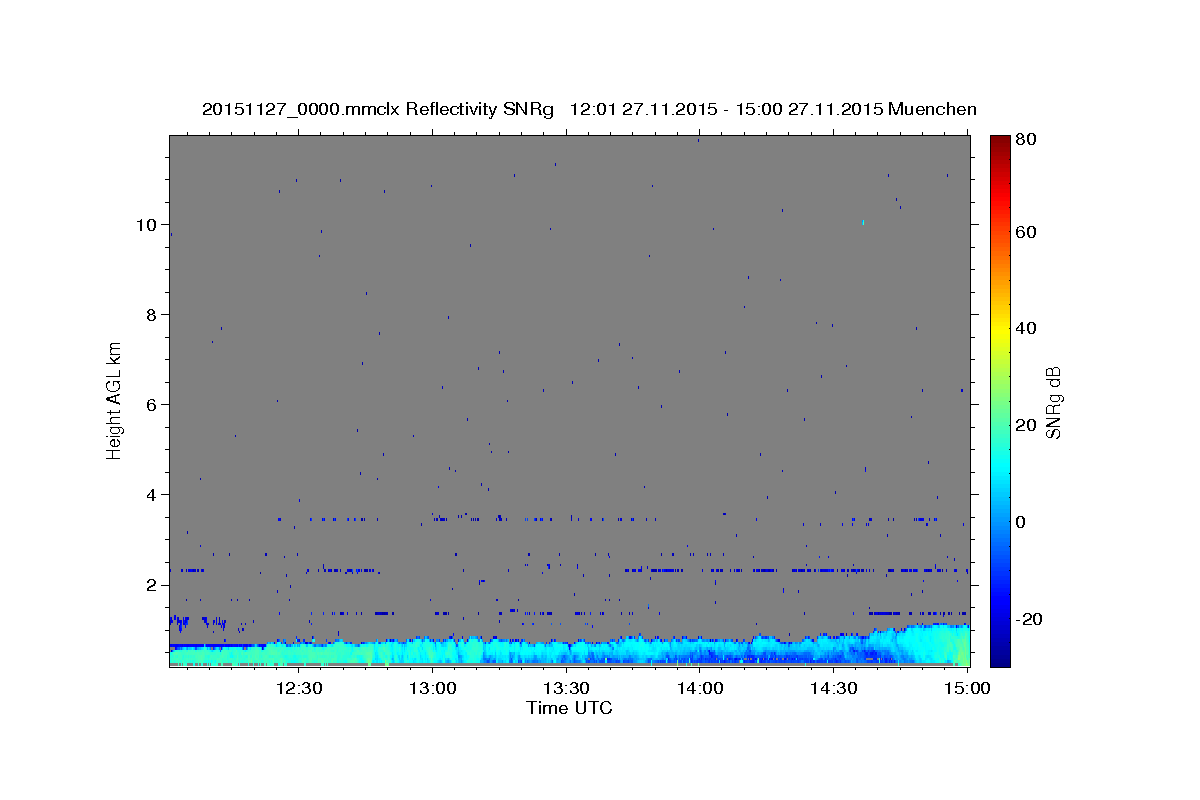This screenshot has width=1200, height=800.
Task: Click the colorbar value -20
Action: [1029, 619]
